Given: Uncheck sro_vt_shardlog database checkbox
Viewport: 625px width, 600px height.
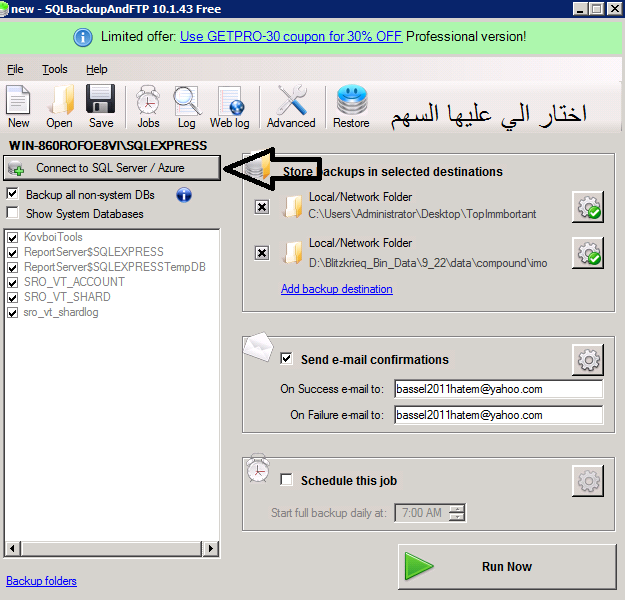Looking at the screenshot, I should [12, 313].
